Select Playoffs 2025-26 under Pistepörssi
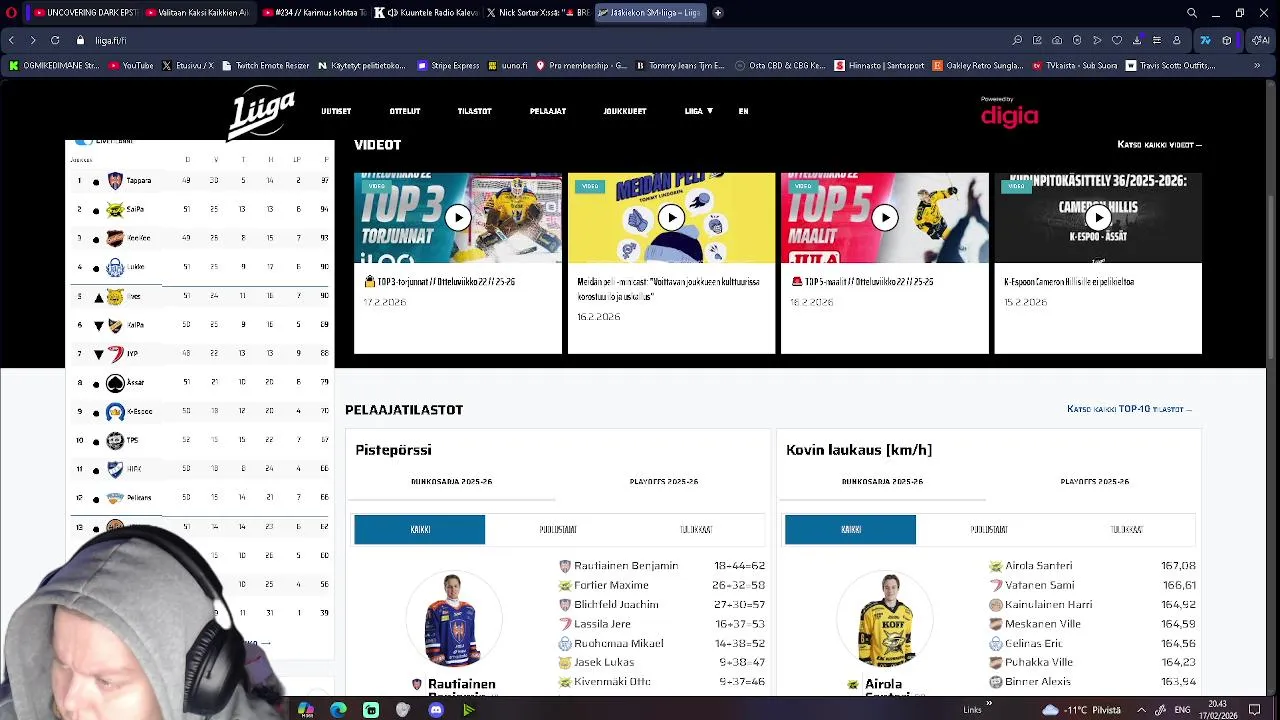Viewport: 1280px width, 720px height. coord(664,482)
